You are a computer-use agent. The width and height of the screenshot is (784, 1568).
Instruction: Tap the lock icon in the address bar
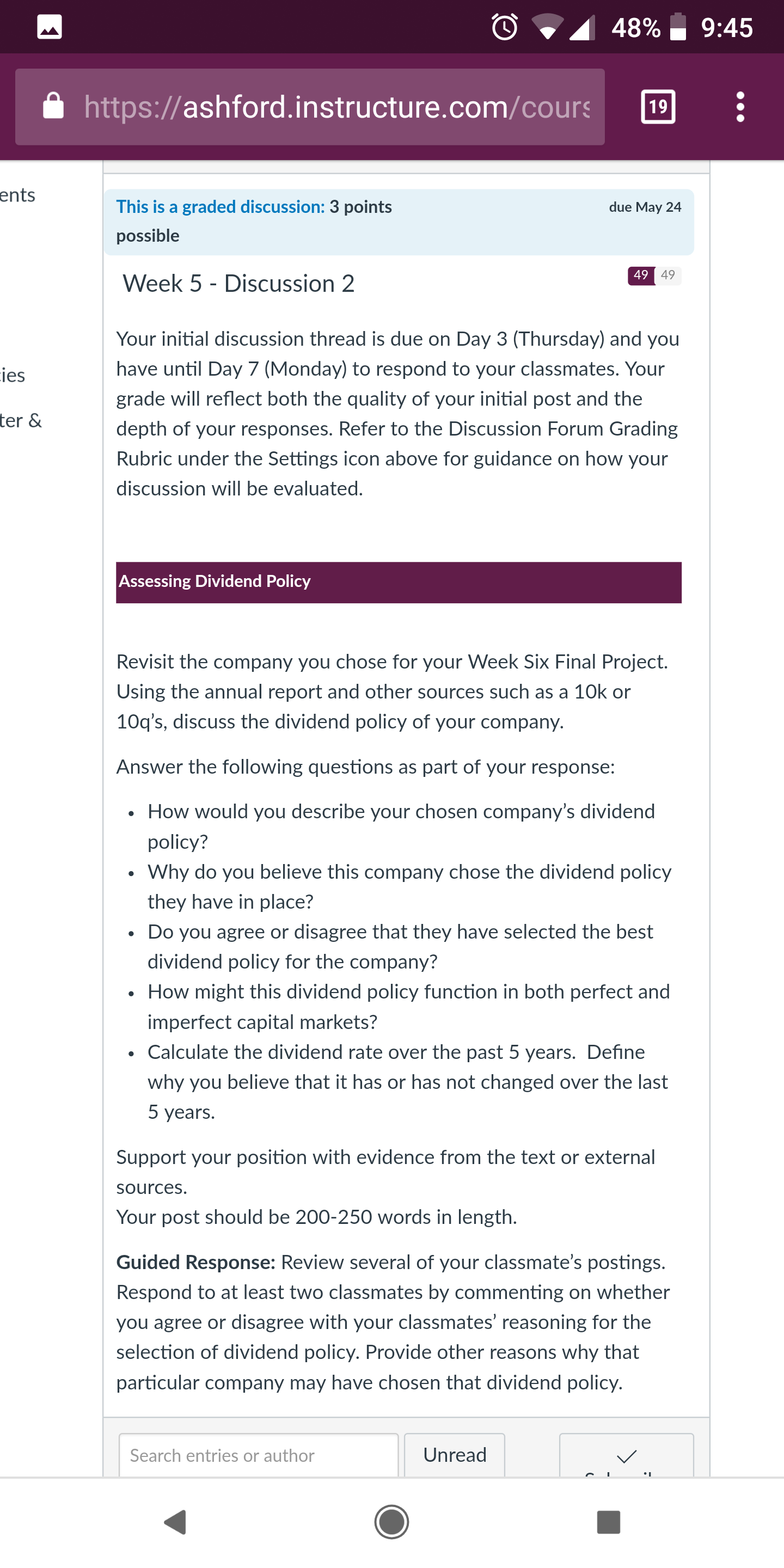pos(53,106)
